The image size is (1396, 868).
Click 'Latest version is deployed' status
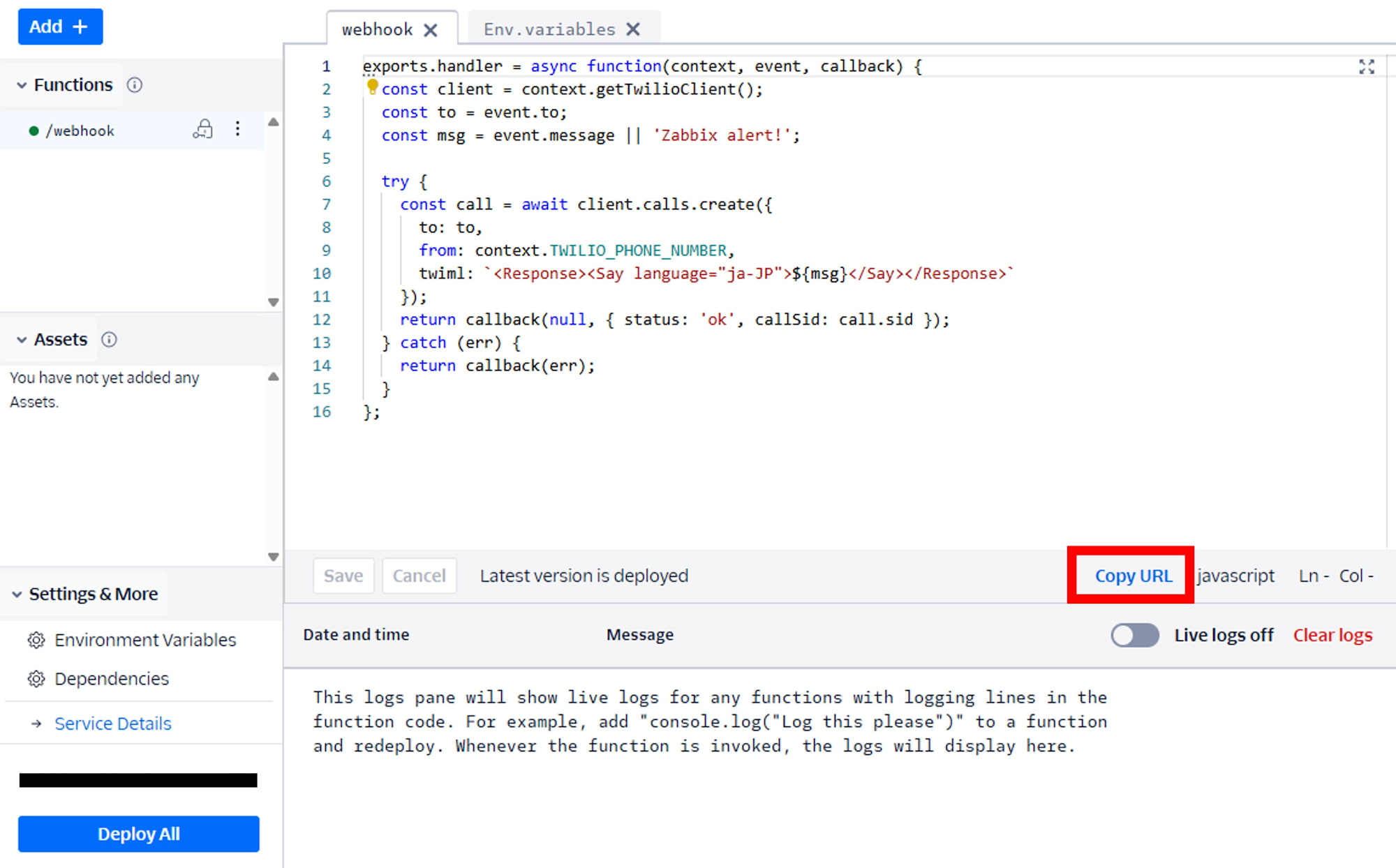pos(584,576)
